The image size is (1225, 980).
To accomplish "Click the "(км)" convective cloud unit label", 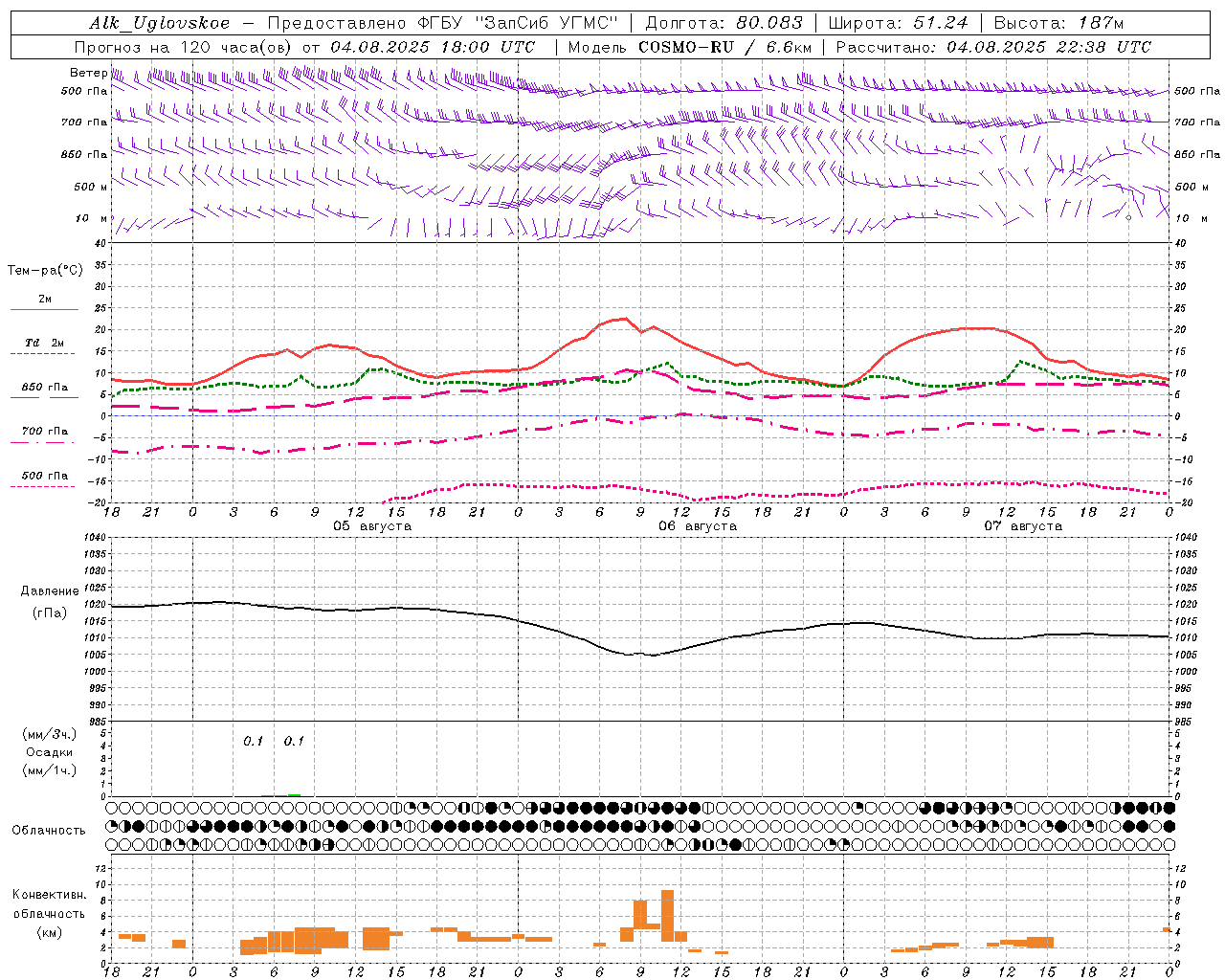I will [x=50, y=932].
